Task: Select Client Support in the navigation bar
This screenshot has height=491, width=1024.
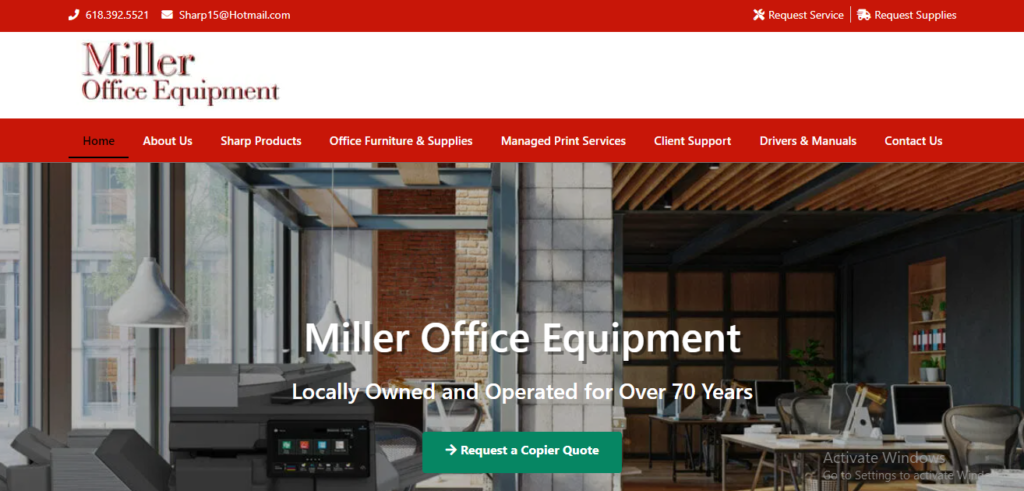Action: click(x=692, y=141)
